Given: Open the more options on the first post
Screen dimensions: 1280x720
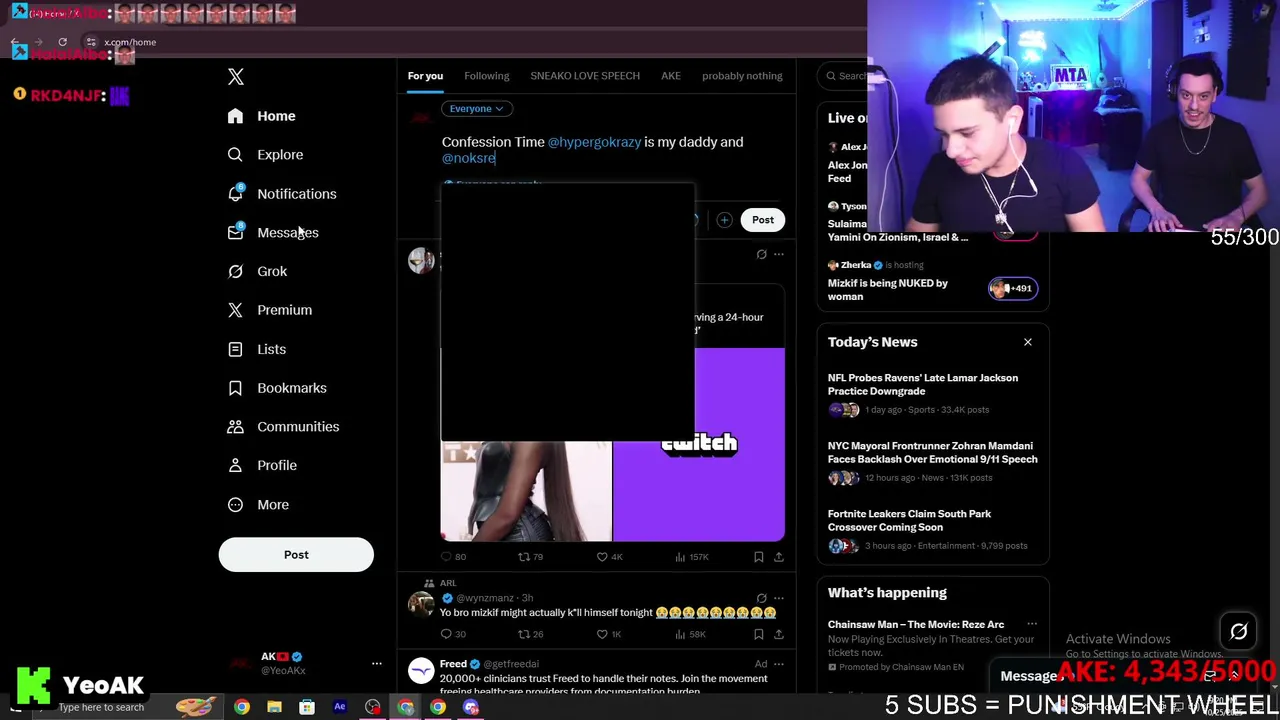Looking at the screenshot, I should [x=779, y=254].
